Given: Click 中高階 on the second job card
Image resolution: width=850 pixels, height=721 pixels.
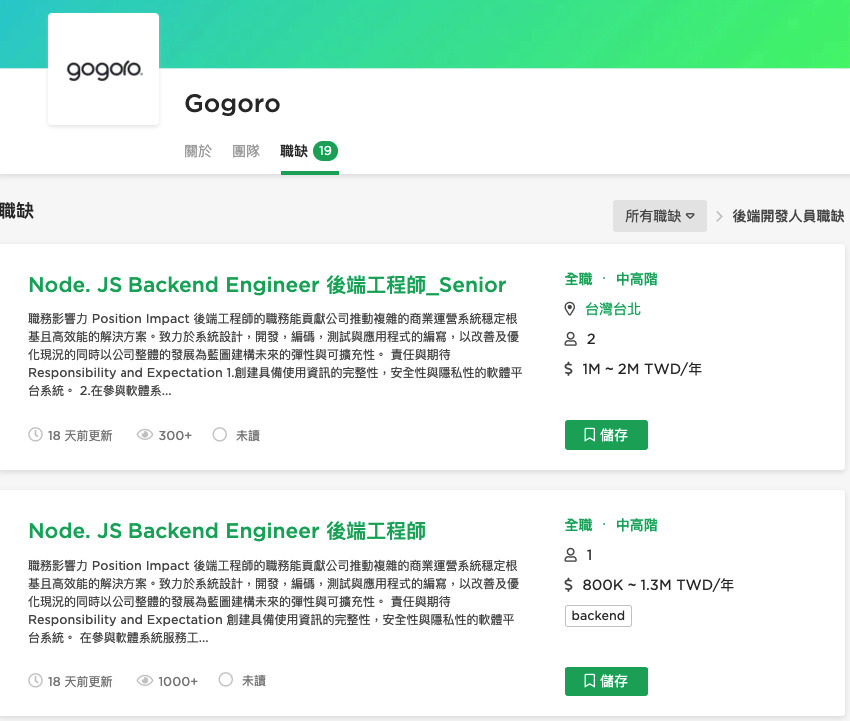Looking at the screenshot, I should [x=636, y=525].
